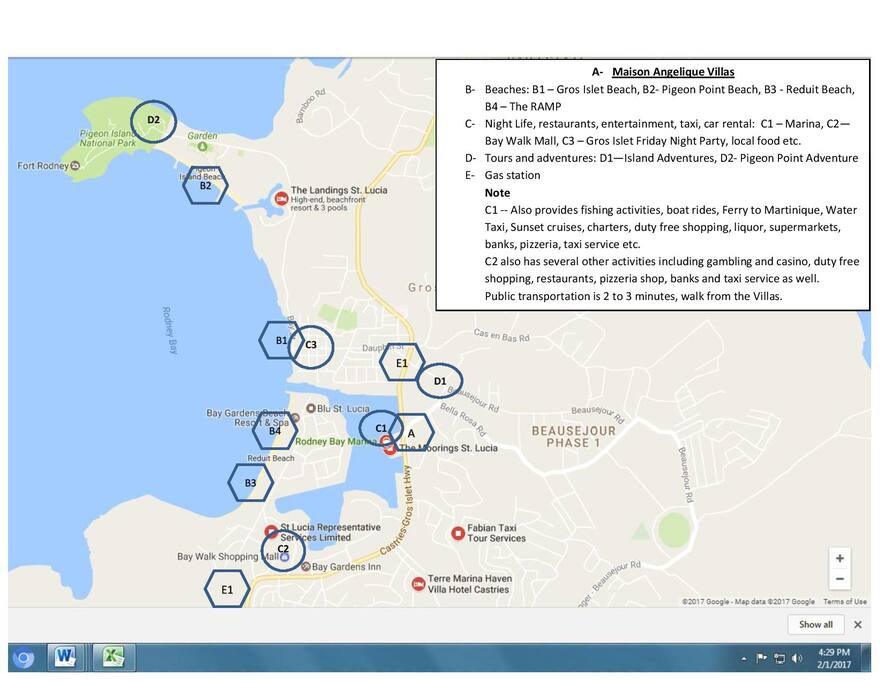This screenshot has height=683, width=884.
Task: Click the BEAUSEJOUR PHASE 1 area label
Action: pyautogui.click(x=573, y=437)
